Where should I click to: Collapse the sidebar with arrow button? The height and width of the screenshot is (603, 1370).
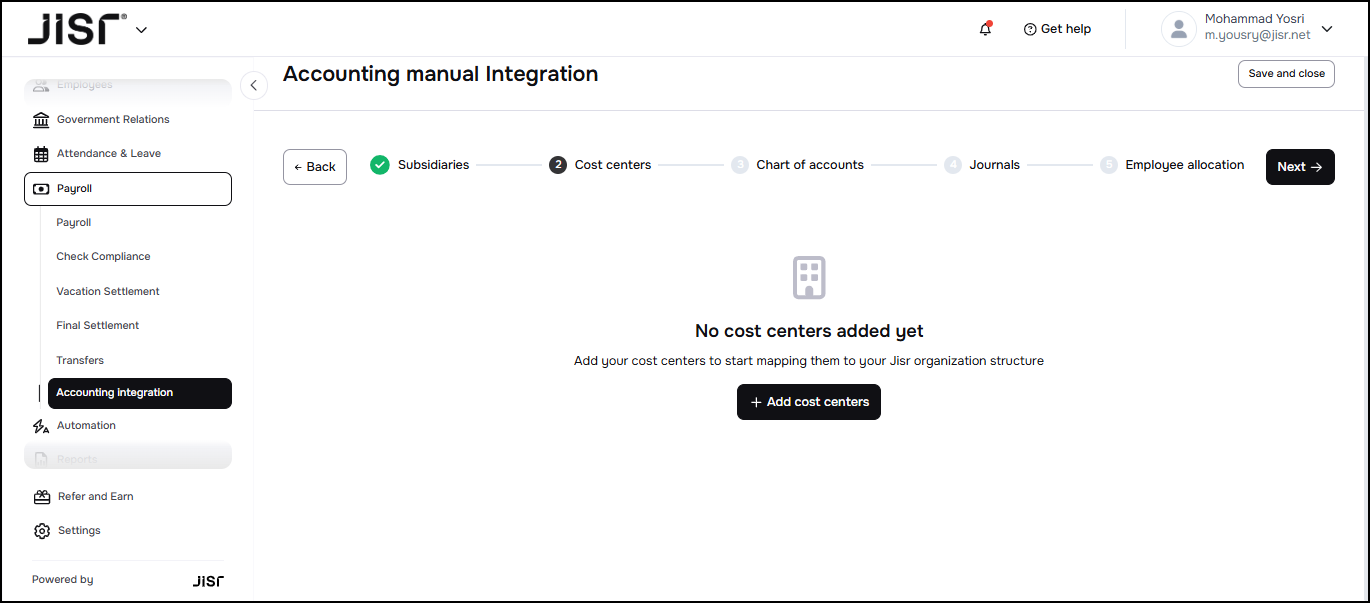254,86
